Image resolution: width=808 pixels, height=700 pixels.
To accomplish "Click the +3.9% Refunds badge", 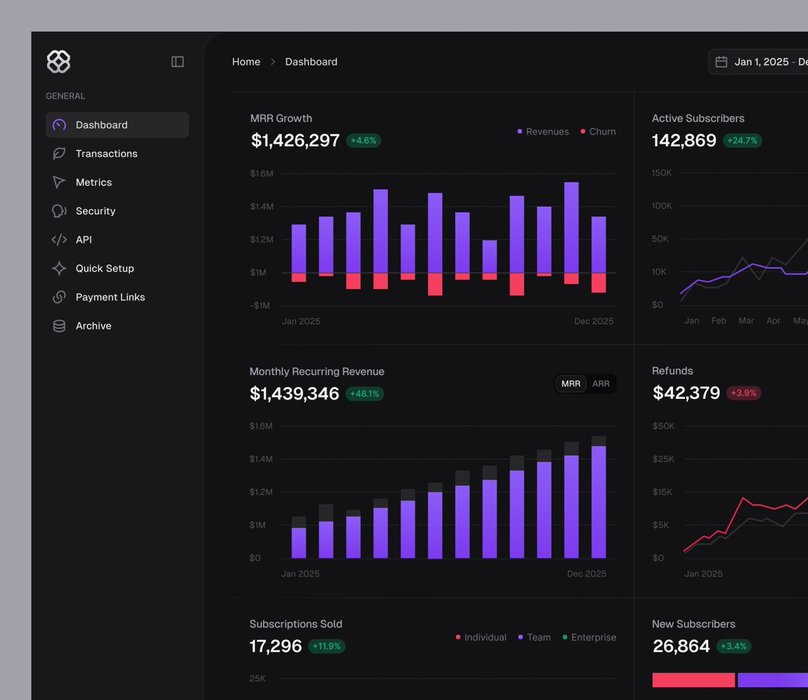I will (744, 393).
